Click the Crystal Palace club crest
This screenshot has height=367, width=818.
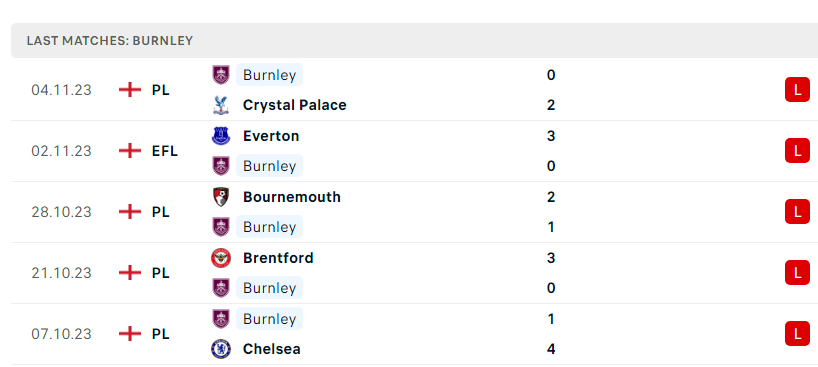click(221, 105)
